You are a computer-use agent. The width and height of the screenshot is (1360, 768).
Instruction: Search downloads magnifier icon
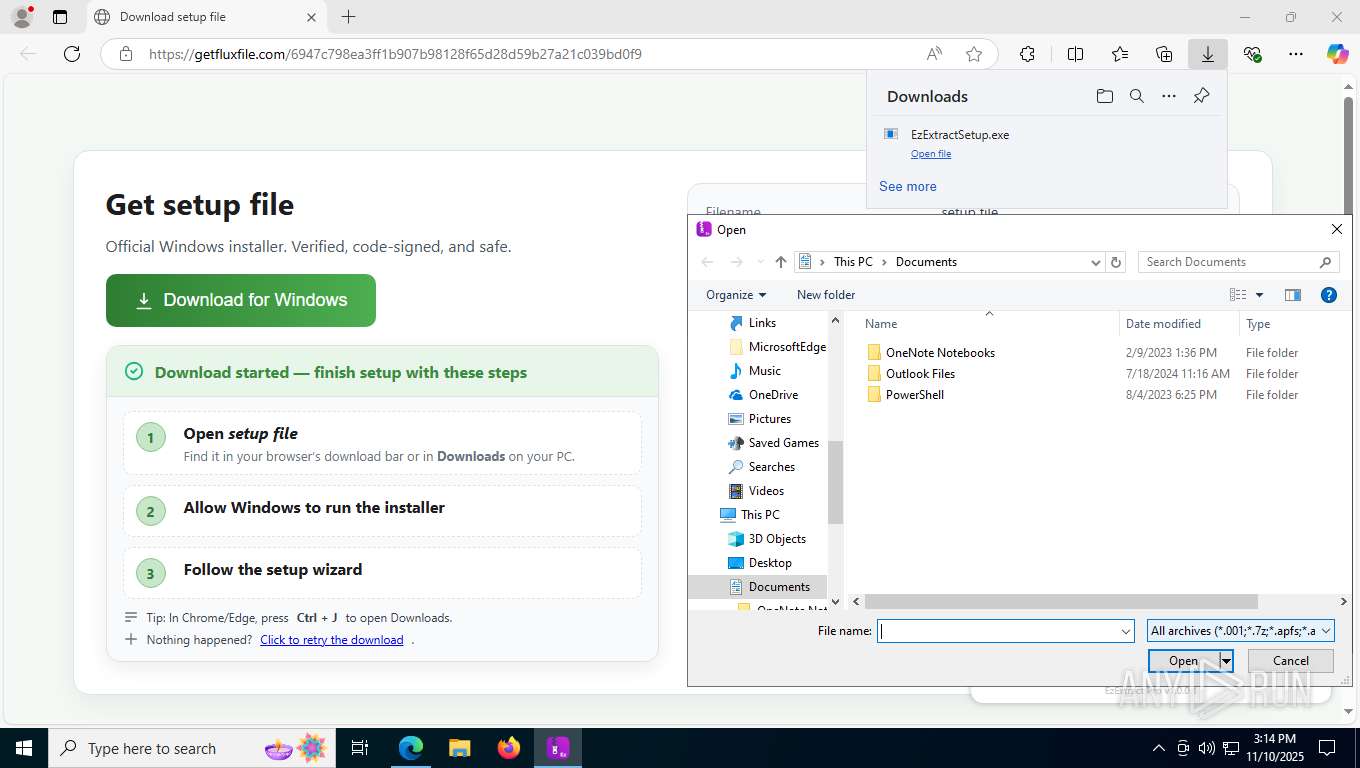[x=1137, y=96]
